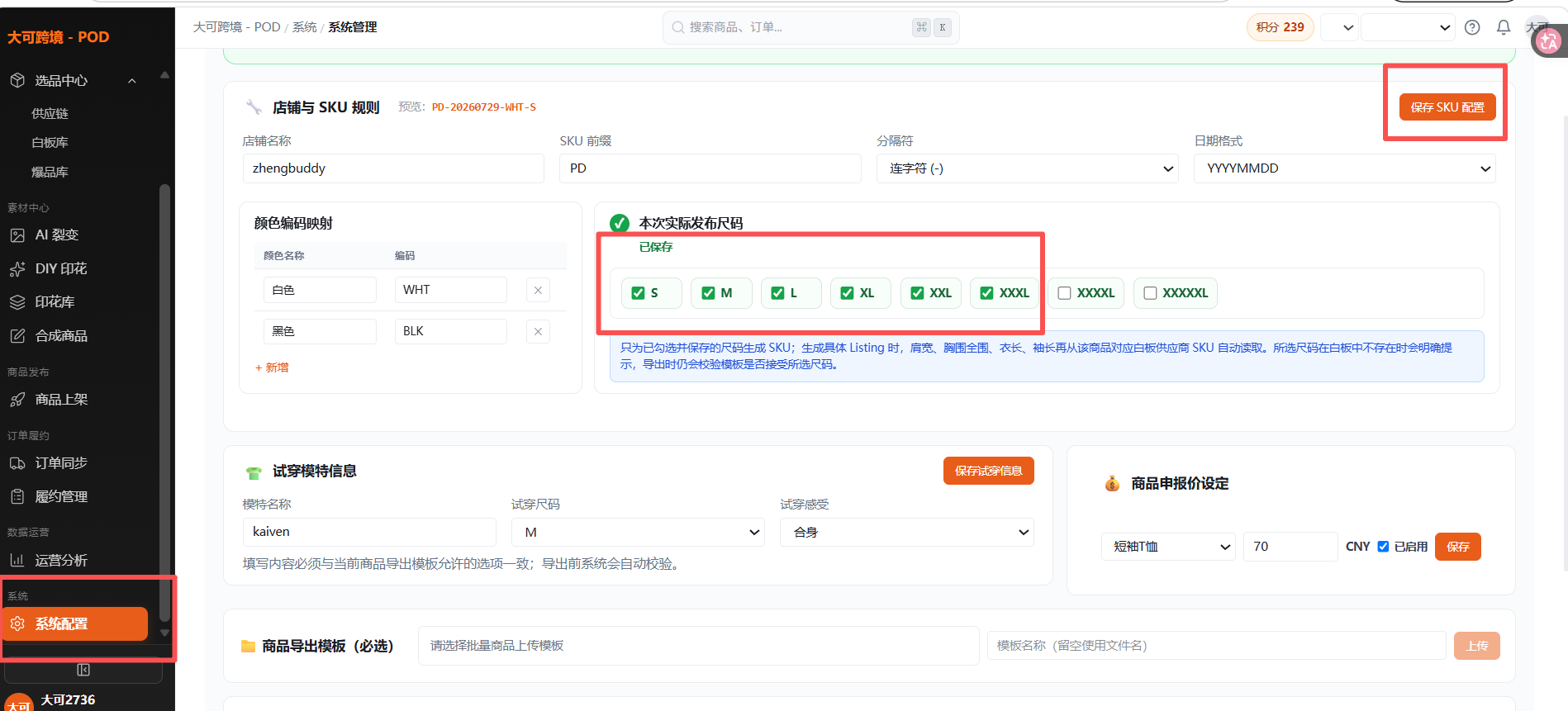The width and height of the screenshot is (1568, 711).
Task: Click the search magnifier icon
Action: click(677, 27)
